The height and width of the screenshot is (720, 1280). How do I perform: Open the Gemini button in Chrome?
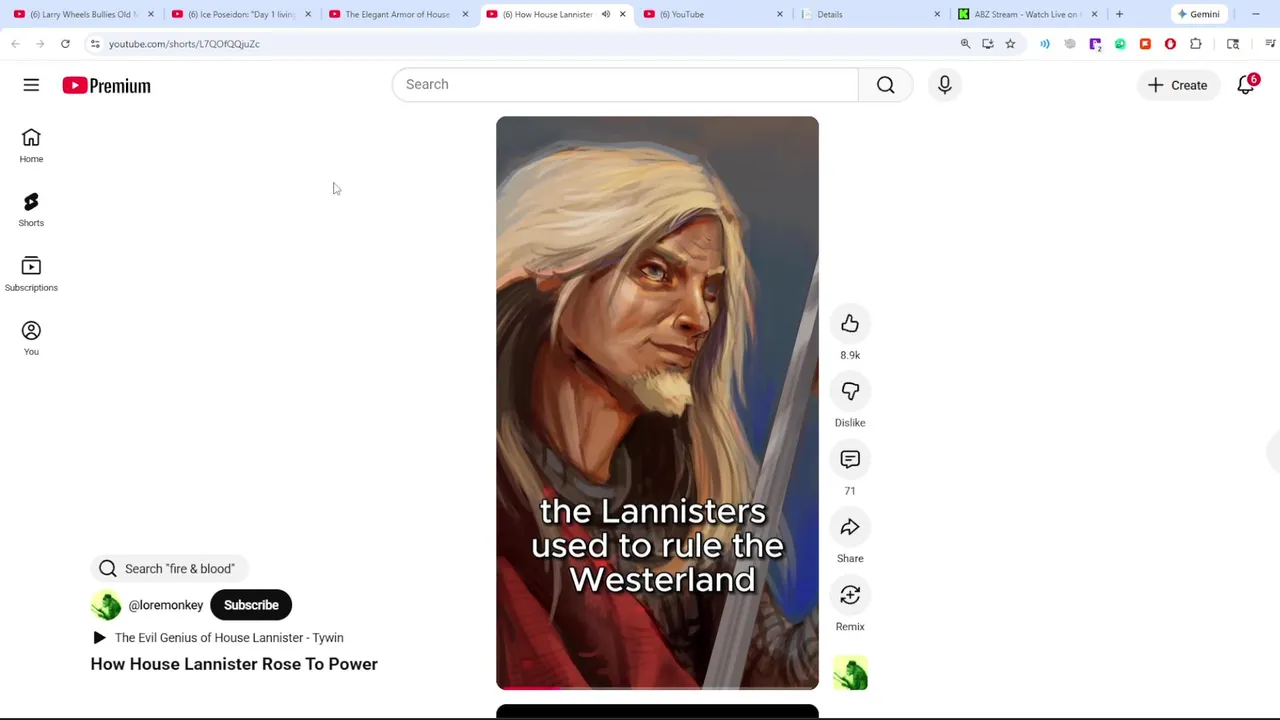(1198, 14)
